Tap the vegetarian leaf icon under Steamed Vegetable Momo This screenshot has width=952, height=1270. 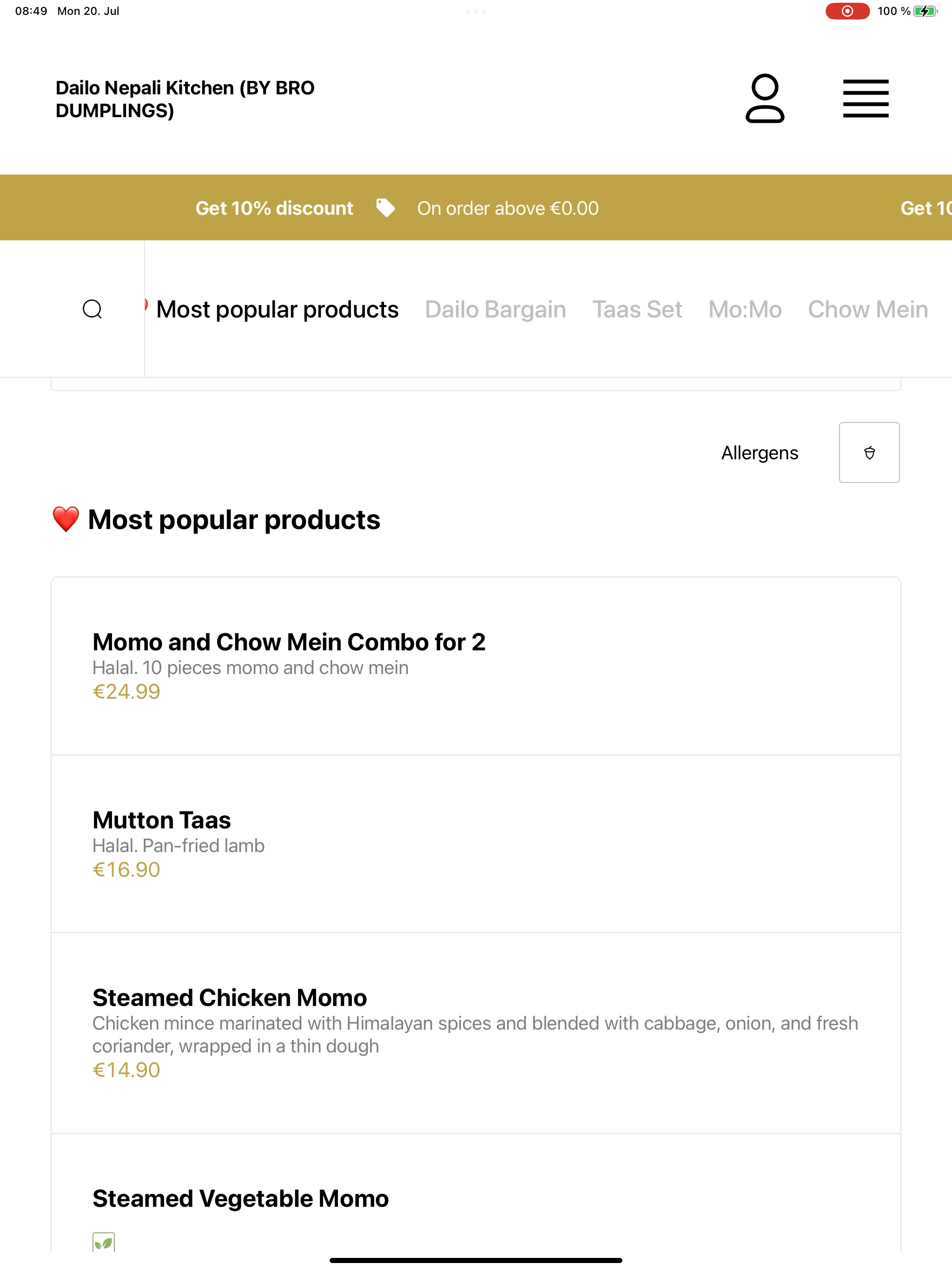(x=103, y=1243)
